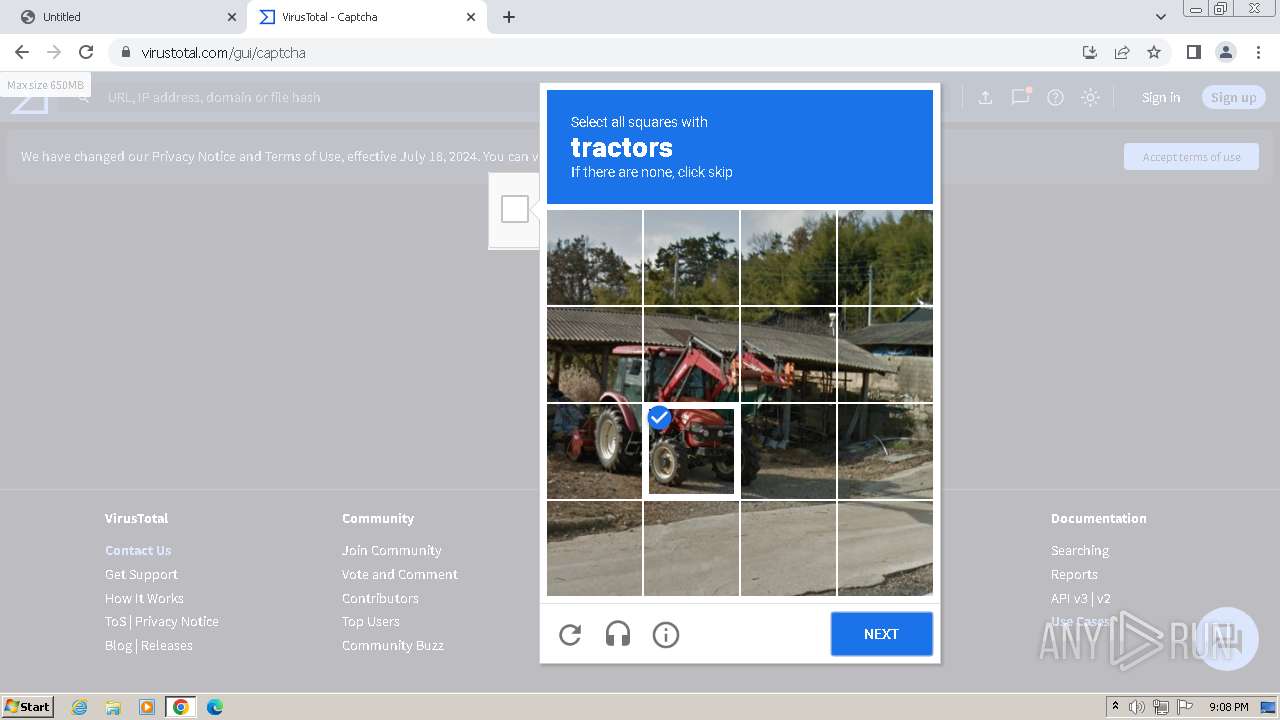Bookmark this tab with star

click(1154, 52)
